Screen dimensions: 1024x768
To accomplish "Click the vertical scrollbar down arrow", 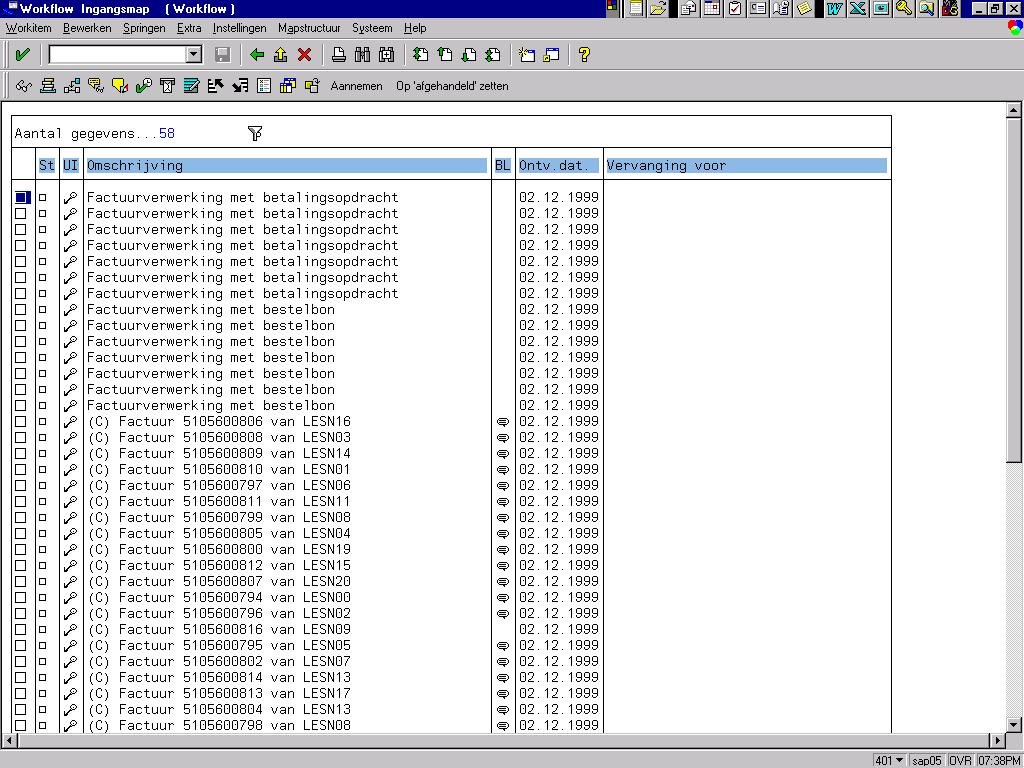I will point(1014,724).
